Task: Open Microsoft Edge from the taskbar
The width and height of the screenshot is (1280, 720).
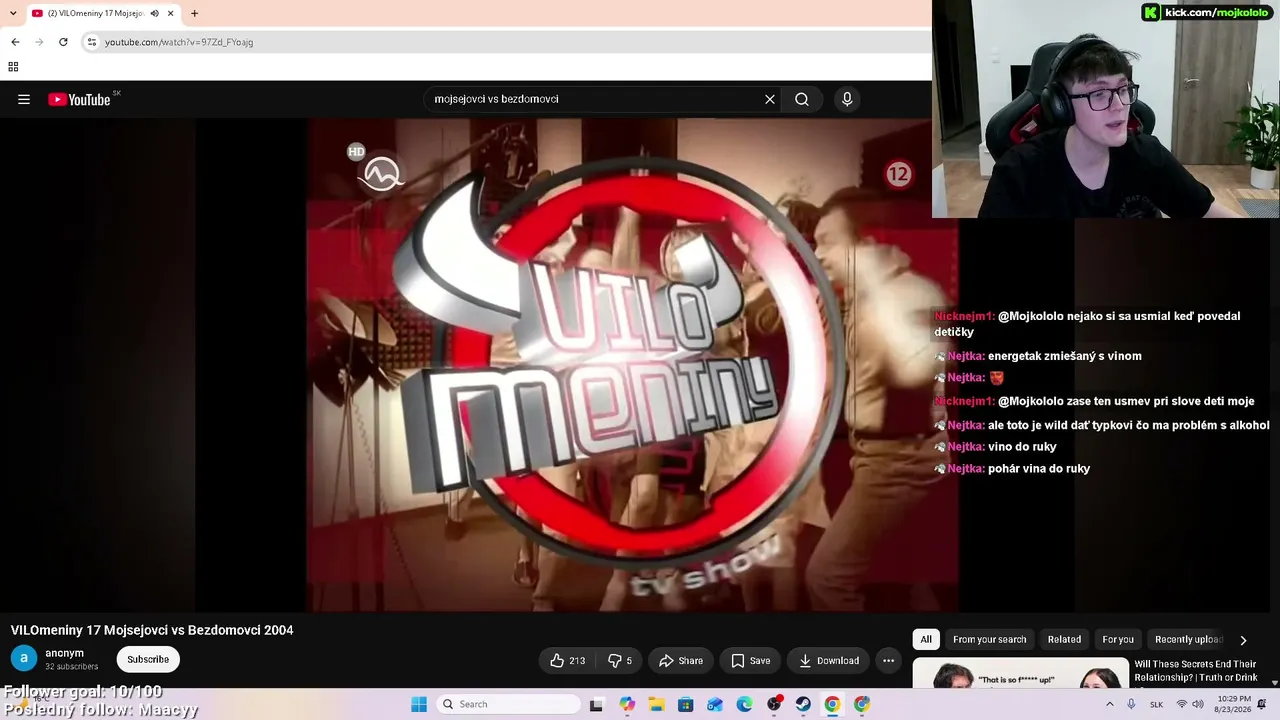Action: pyautogui.click(x=744, y=704)
